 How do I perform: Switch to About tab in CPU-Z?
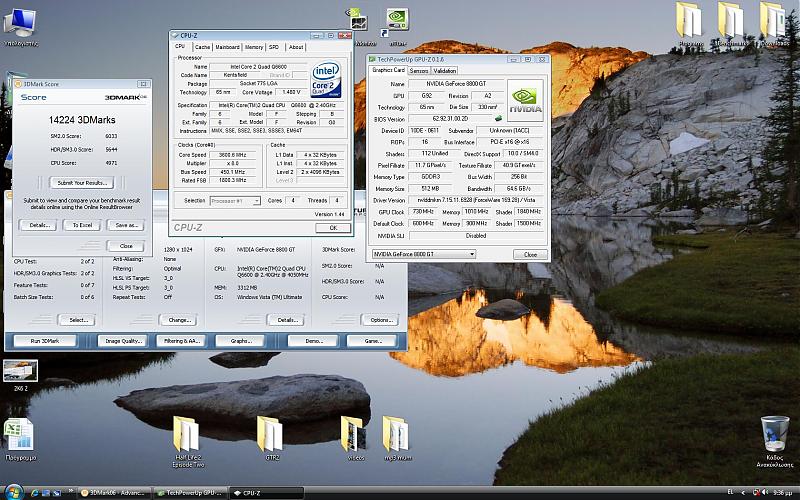(296, 47)
